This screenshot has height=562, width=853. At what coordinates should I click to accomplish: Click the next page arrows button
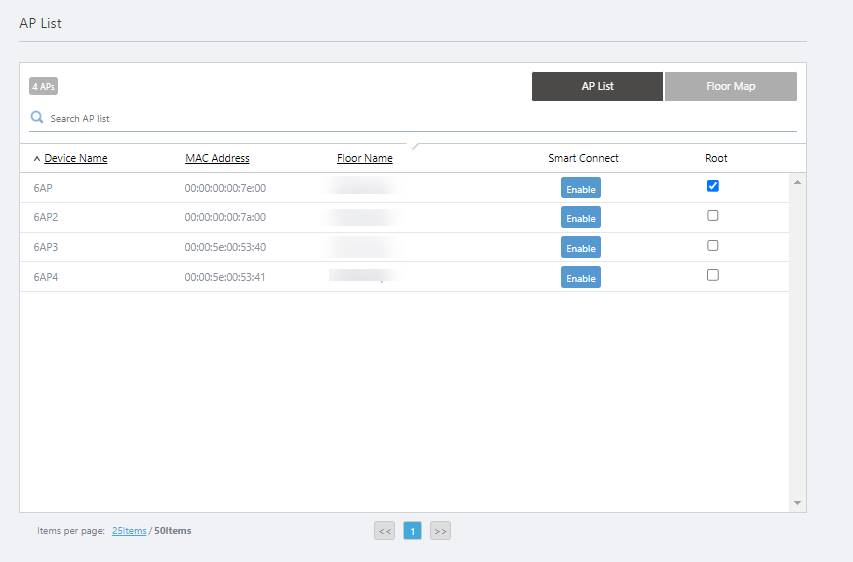pos(440,531)
